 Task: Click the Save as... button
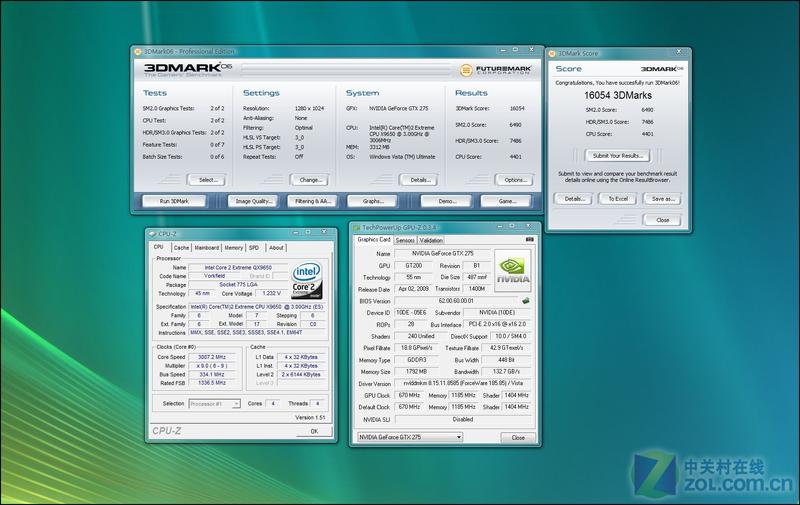(662, 199)
